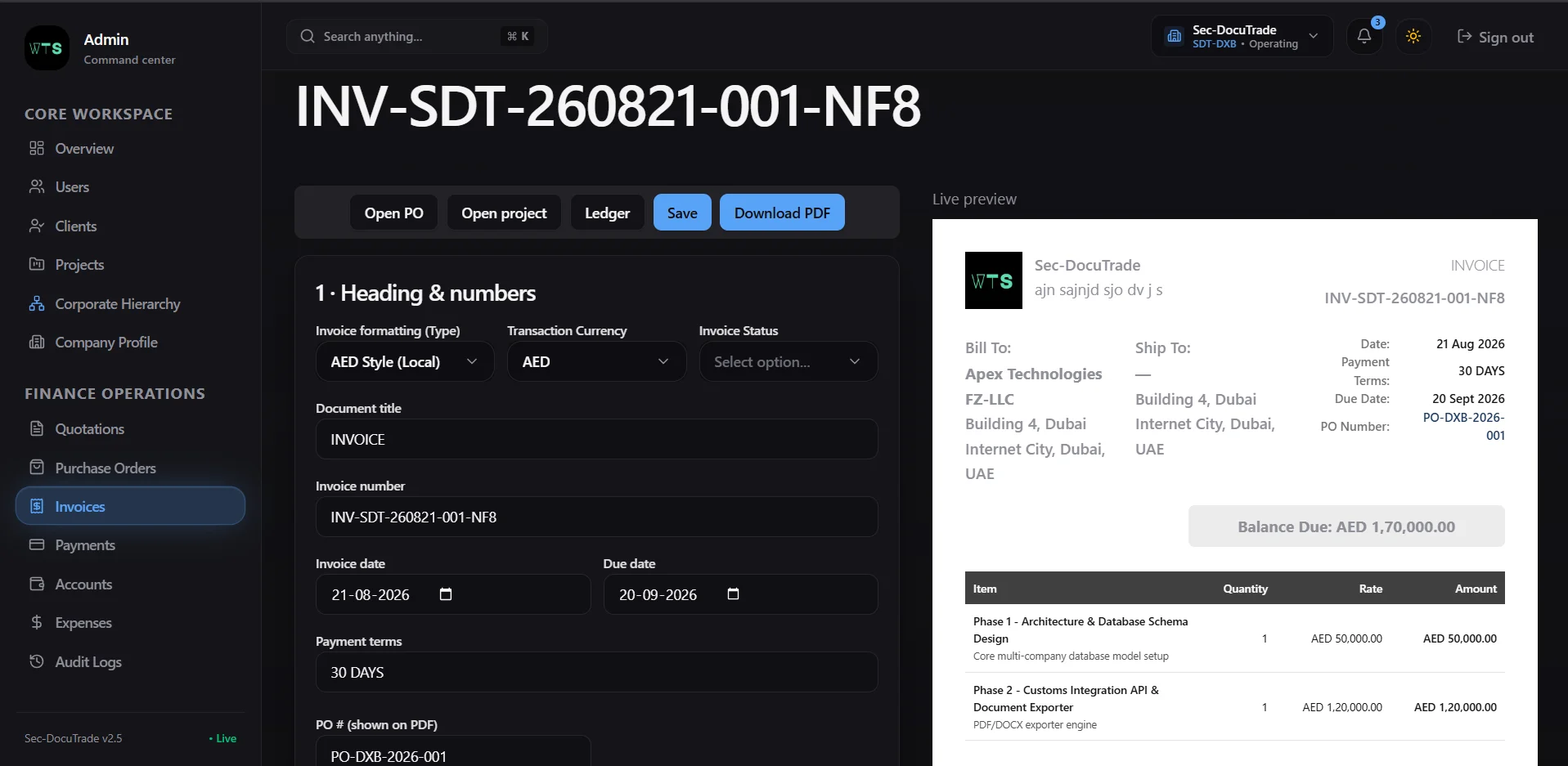Click the Payment terms field

[x=597, y=672]
